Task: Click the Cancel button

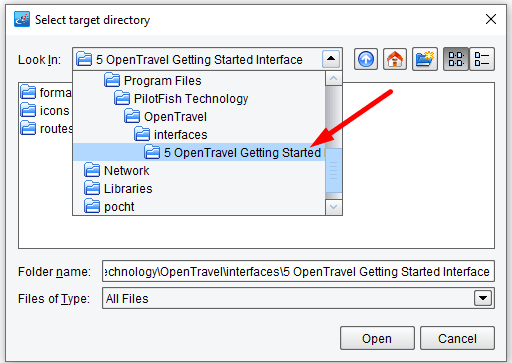Action: tap(457, 338)
